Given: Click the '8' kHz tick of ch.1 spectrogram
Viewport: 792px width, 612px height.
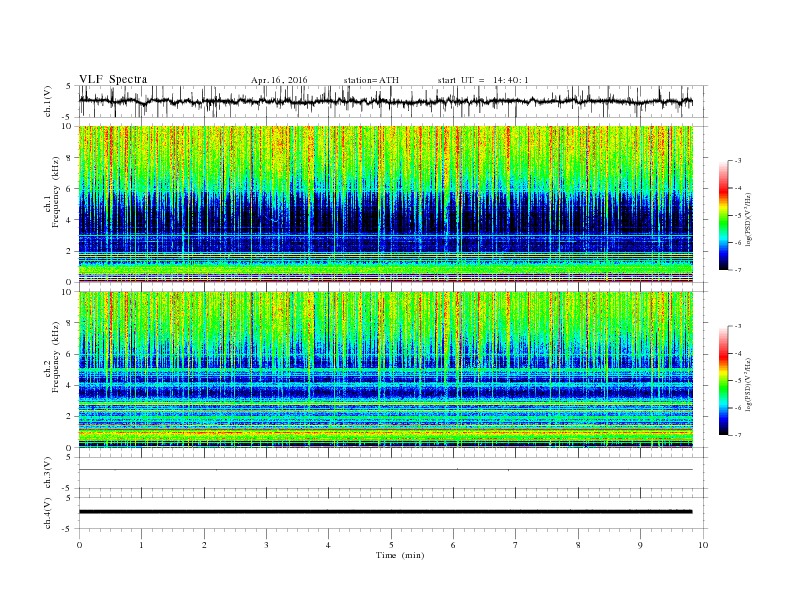Looking at the screenshot, I should tap(70, 158).
